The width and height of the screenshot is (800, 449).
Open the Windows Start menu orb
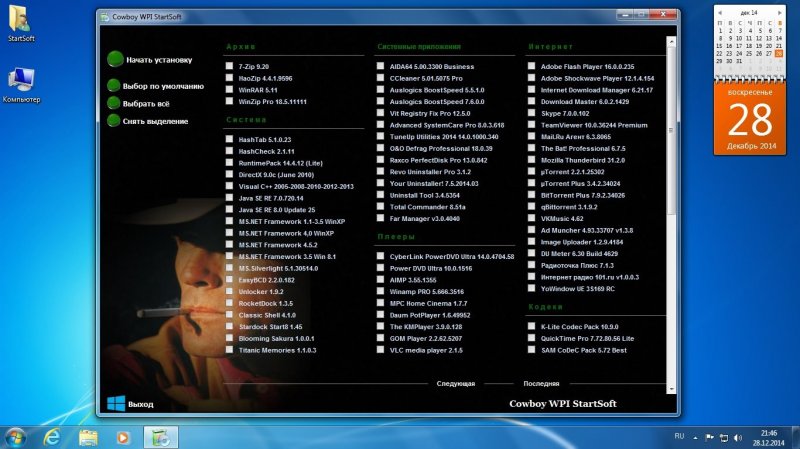tap(15, 437)
